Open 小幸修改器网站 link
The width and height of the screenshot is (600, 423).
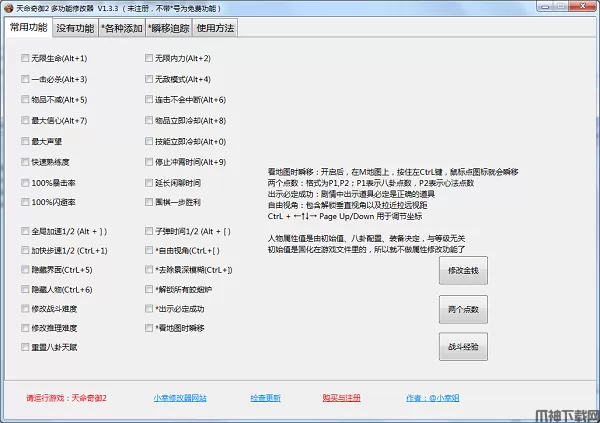[180, 398]
